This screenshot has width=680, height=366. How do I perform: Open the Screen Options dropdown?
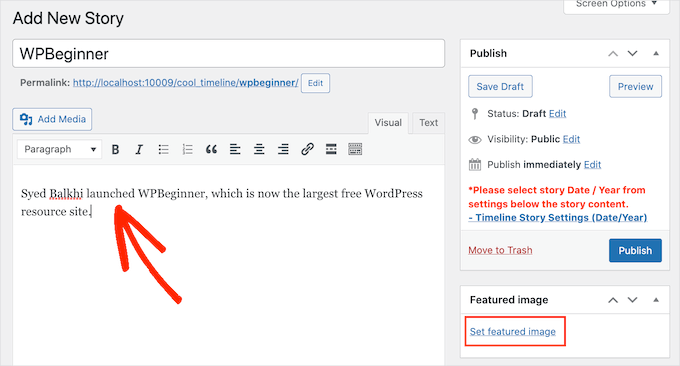616,4
